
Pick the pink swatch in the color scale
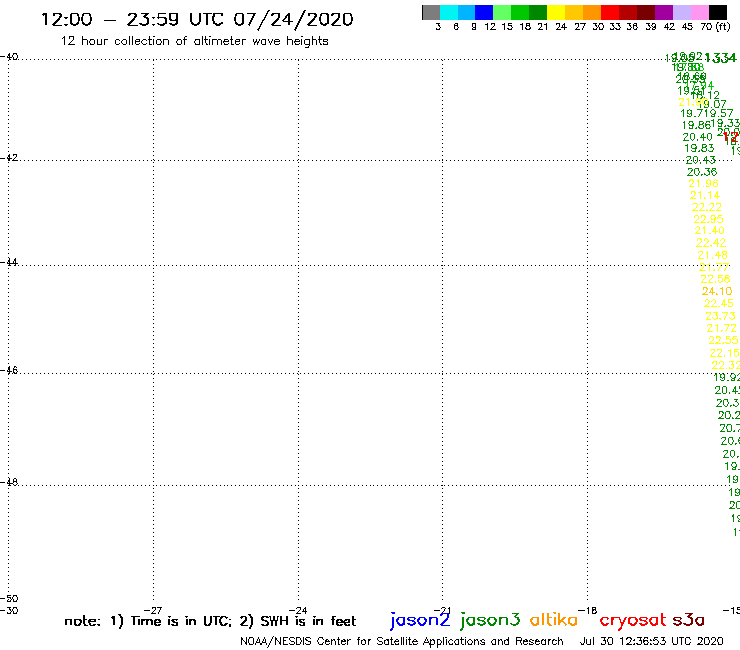pos(699,12)
